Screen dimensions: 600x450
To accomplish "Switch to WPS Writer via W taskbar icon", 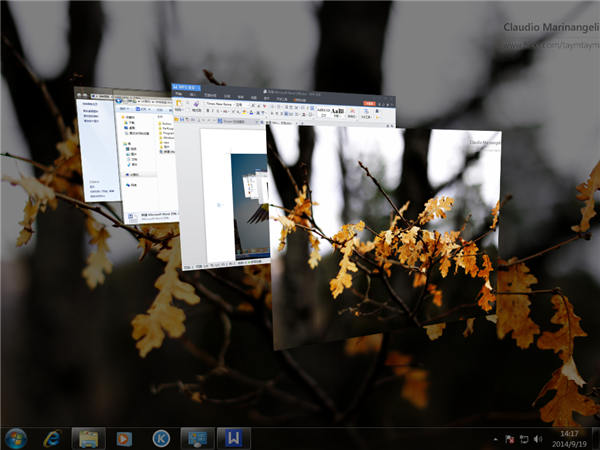I will [232, 438].
